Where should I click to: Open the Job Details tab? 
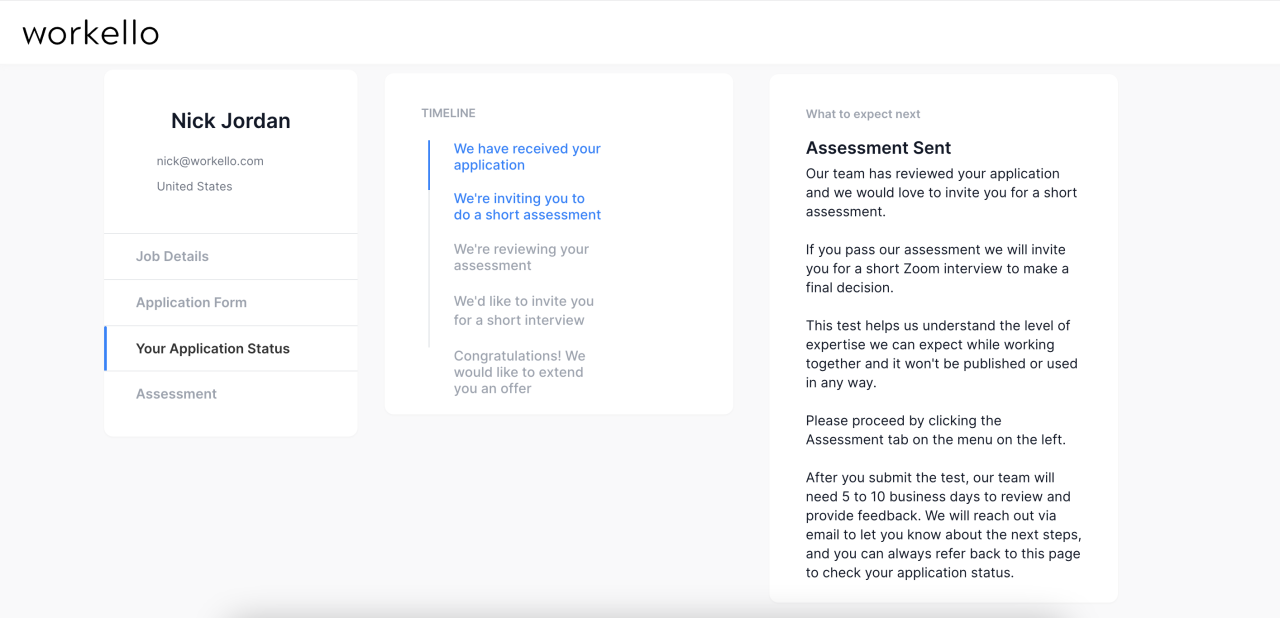[172, 256]
